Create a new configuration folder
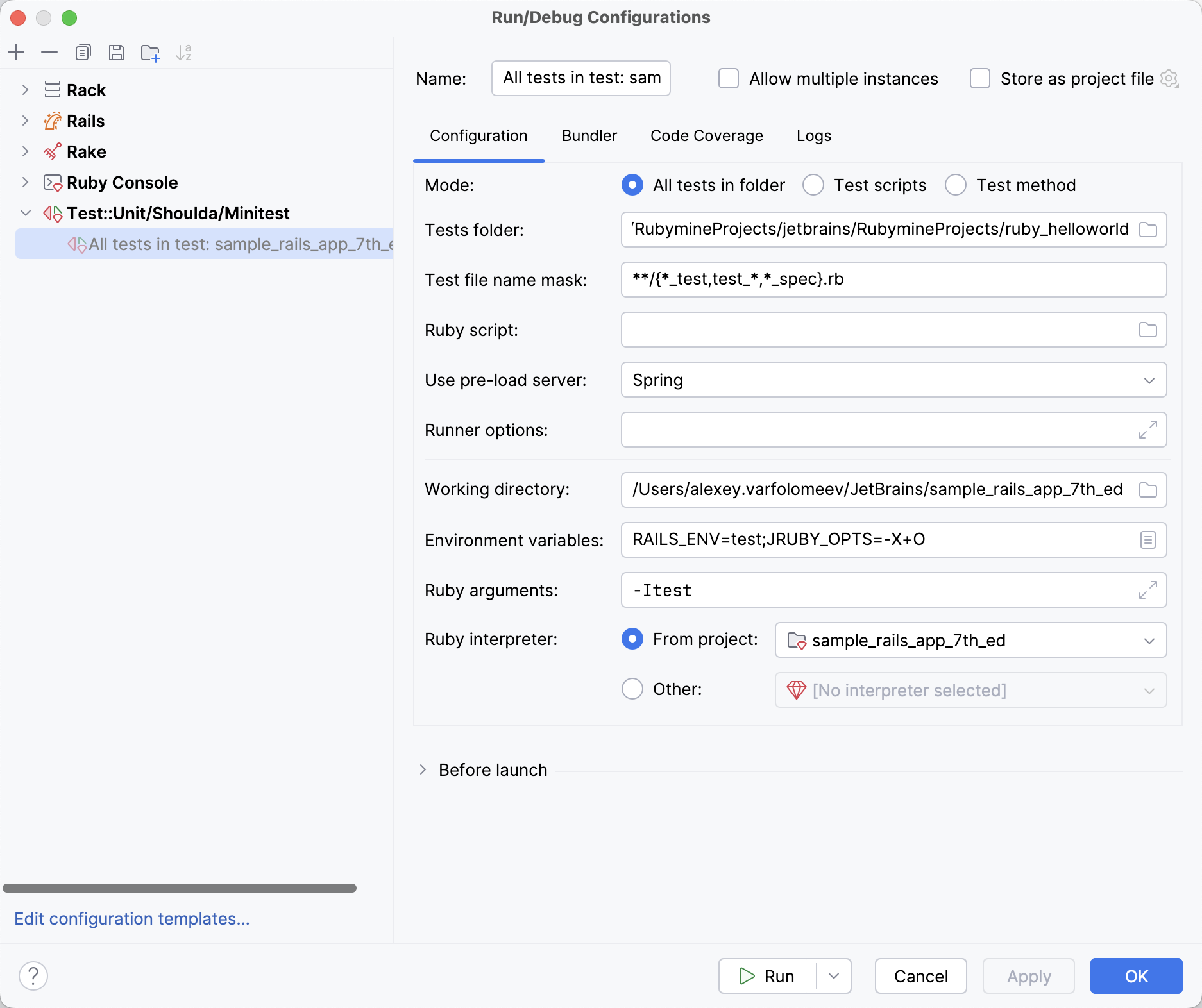 [x=150, y=53]
